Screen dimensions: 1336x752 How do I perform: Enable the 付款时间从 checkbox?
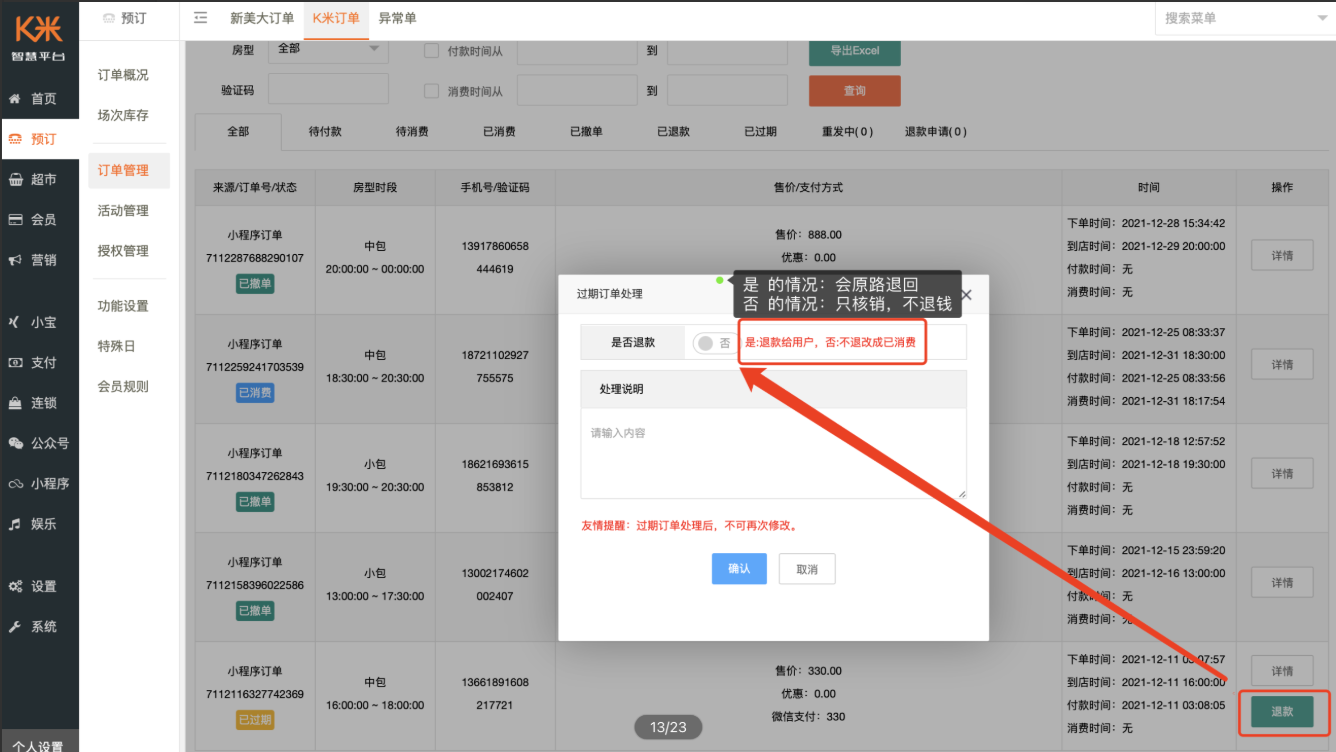tap(432, 51)
